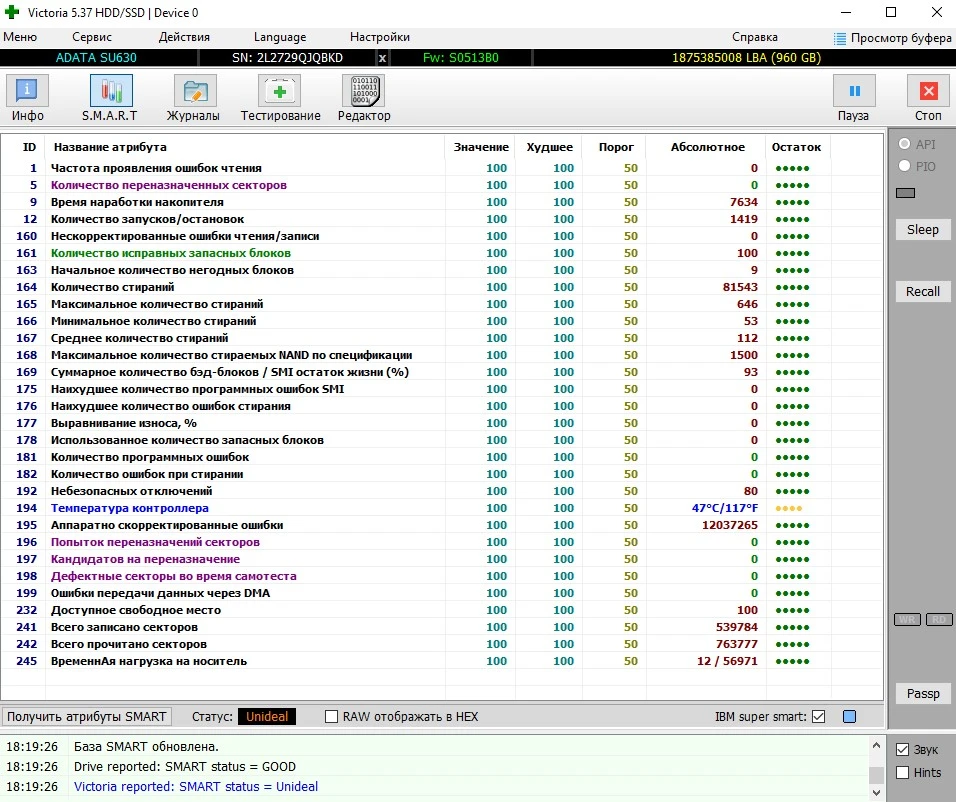Screen dimensions: 956x802
Task: Click the buffer view list icon
Action: click(840, 38)
